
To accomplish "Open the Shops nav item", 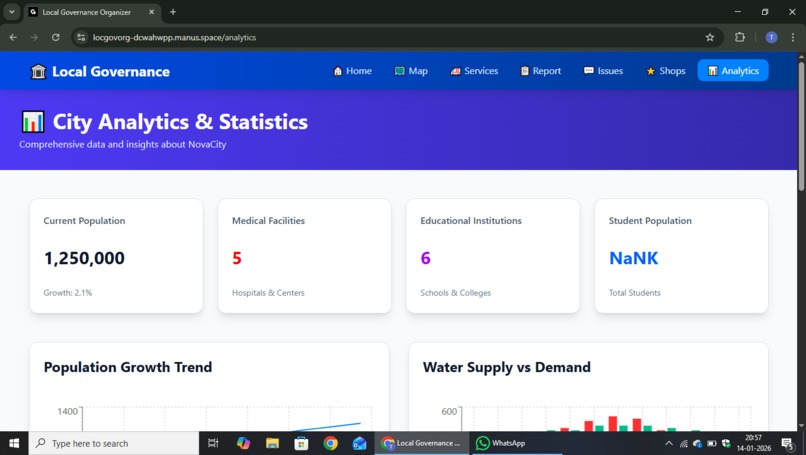I will point(666,71).
